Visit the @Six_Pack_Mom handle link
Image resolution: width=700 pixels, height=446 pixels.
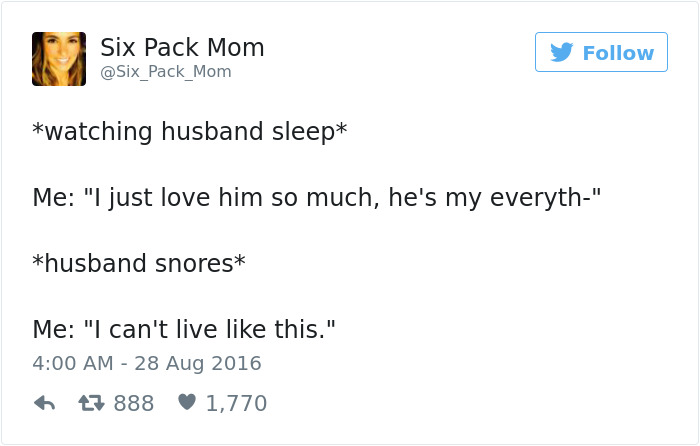pyautogui.click(x=165, y=72)
